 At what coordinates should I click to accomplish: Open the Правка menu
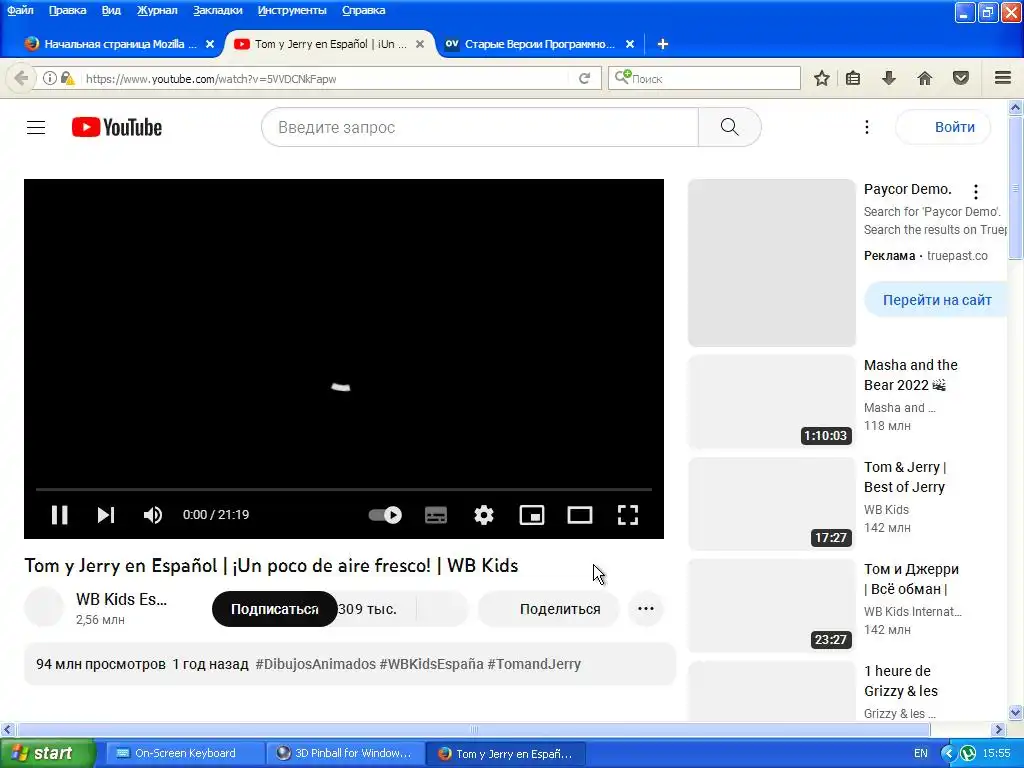(x=67, y=10)
